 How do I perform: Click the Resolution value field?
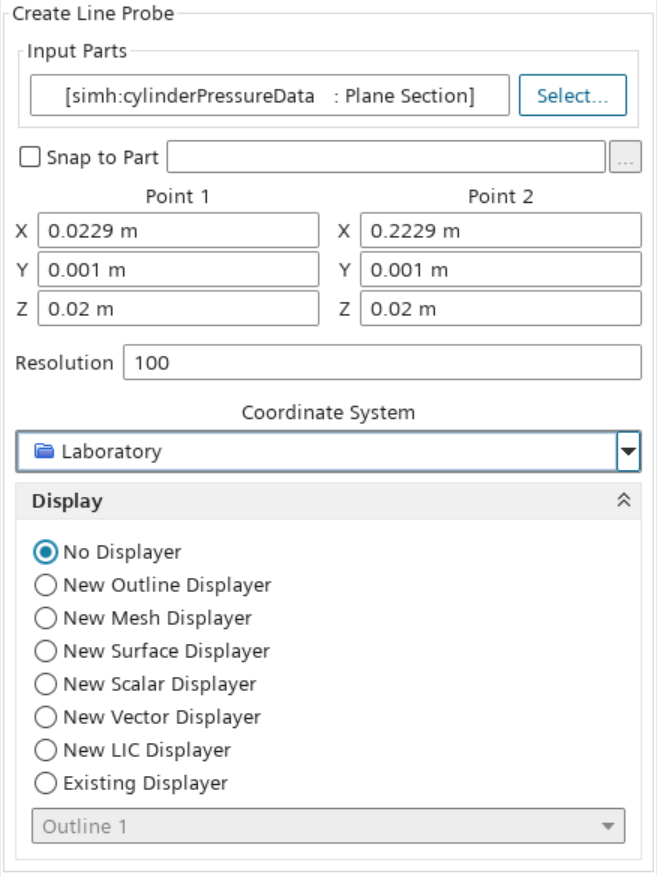(381, 363)
